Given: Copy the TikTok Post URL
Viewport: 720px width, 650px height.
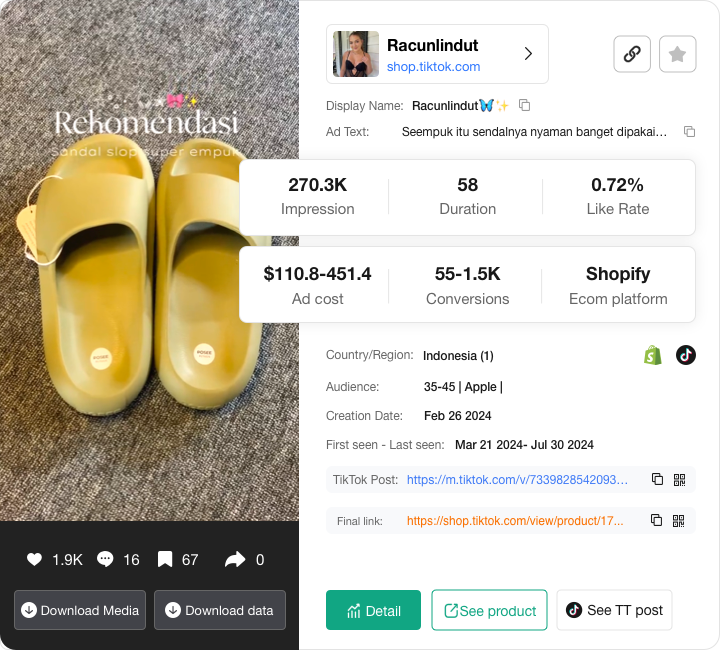Looking at the screenshot, I should (657, 479).
